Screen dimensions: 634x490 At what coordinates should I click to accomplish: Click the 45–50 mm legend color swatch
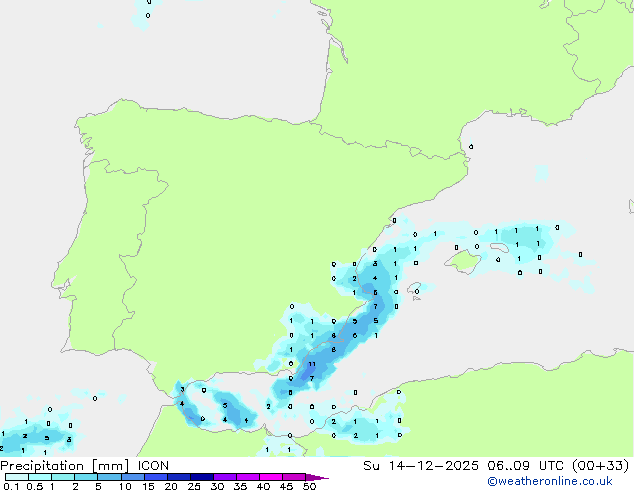(294, 477)
